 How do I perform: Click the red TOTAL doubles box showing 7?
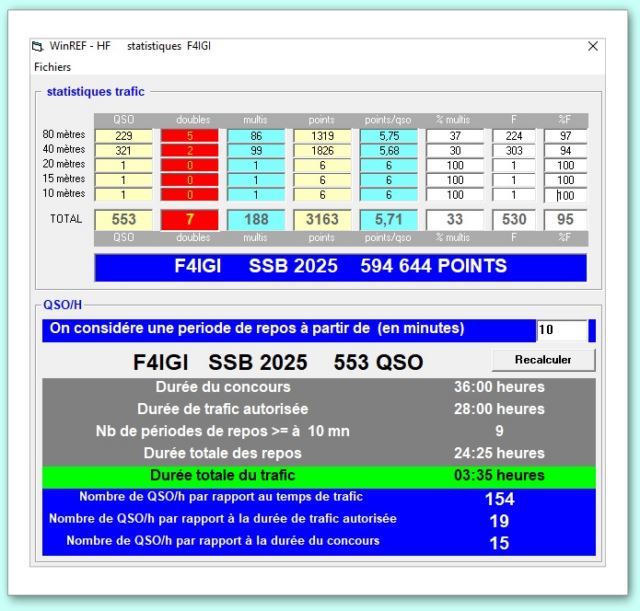[190, 219]
